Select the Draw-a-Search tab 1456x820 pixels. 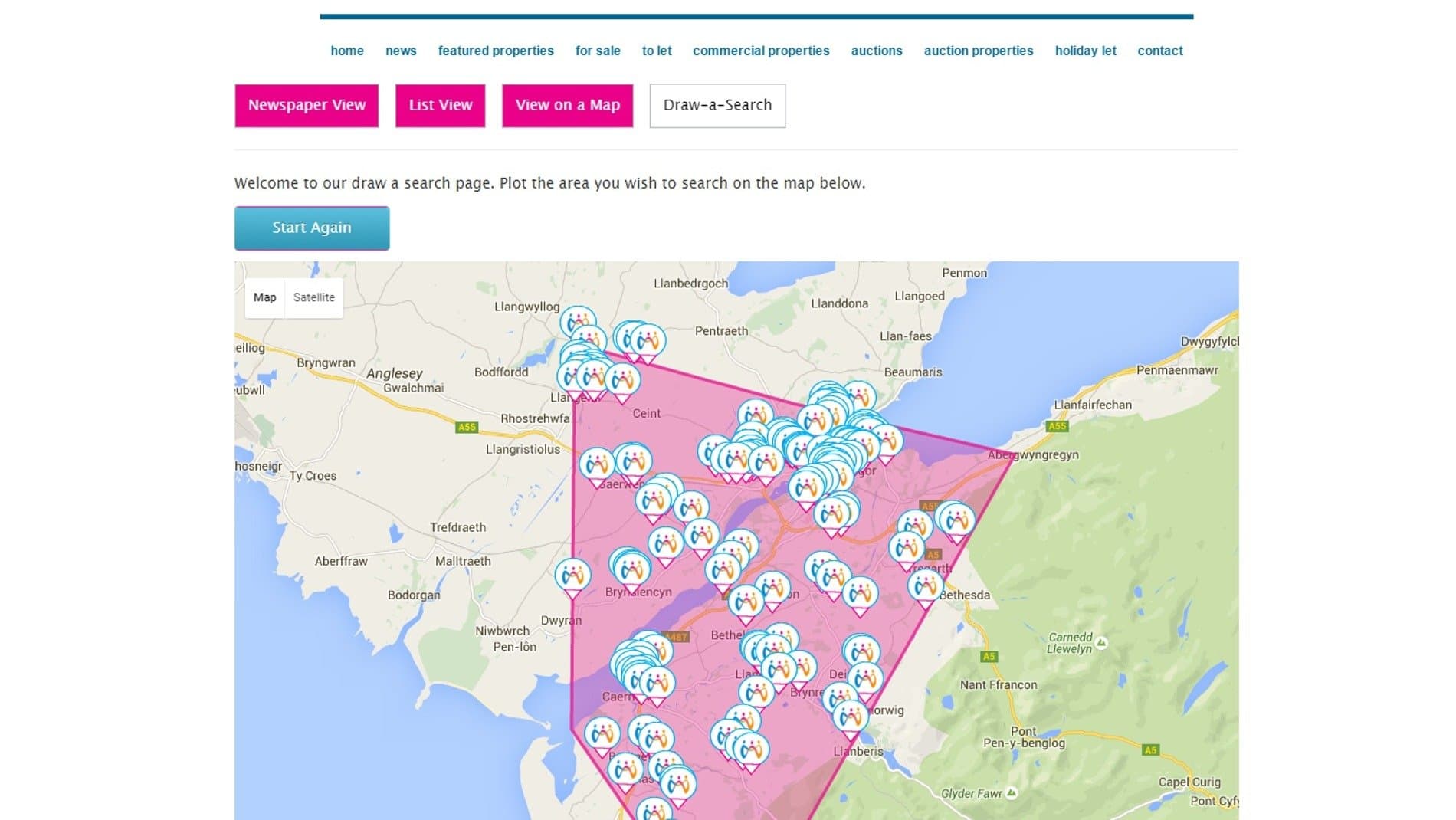pos(717,105)
